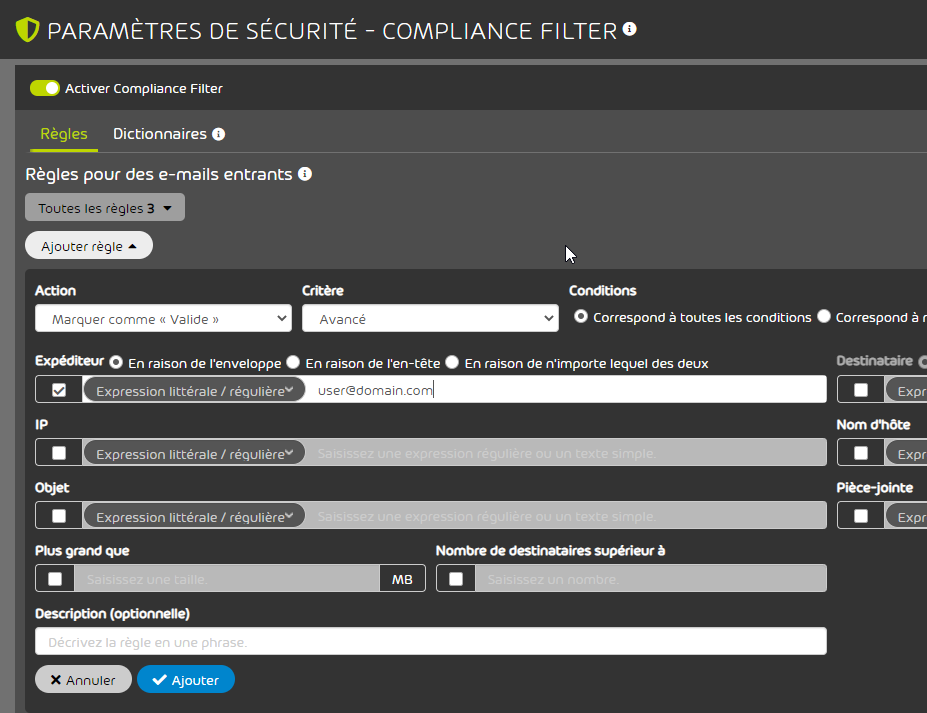Image resolution: width=927 pixels, height=713 pixels.
Task: Click the info icon next to Dictionnaires
Action: click(219, 134)
